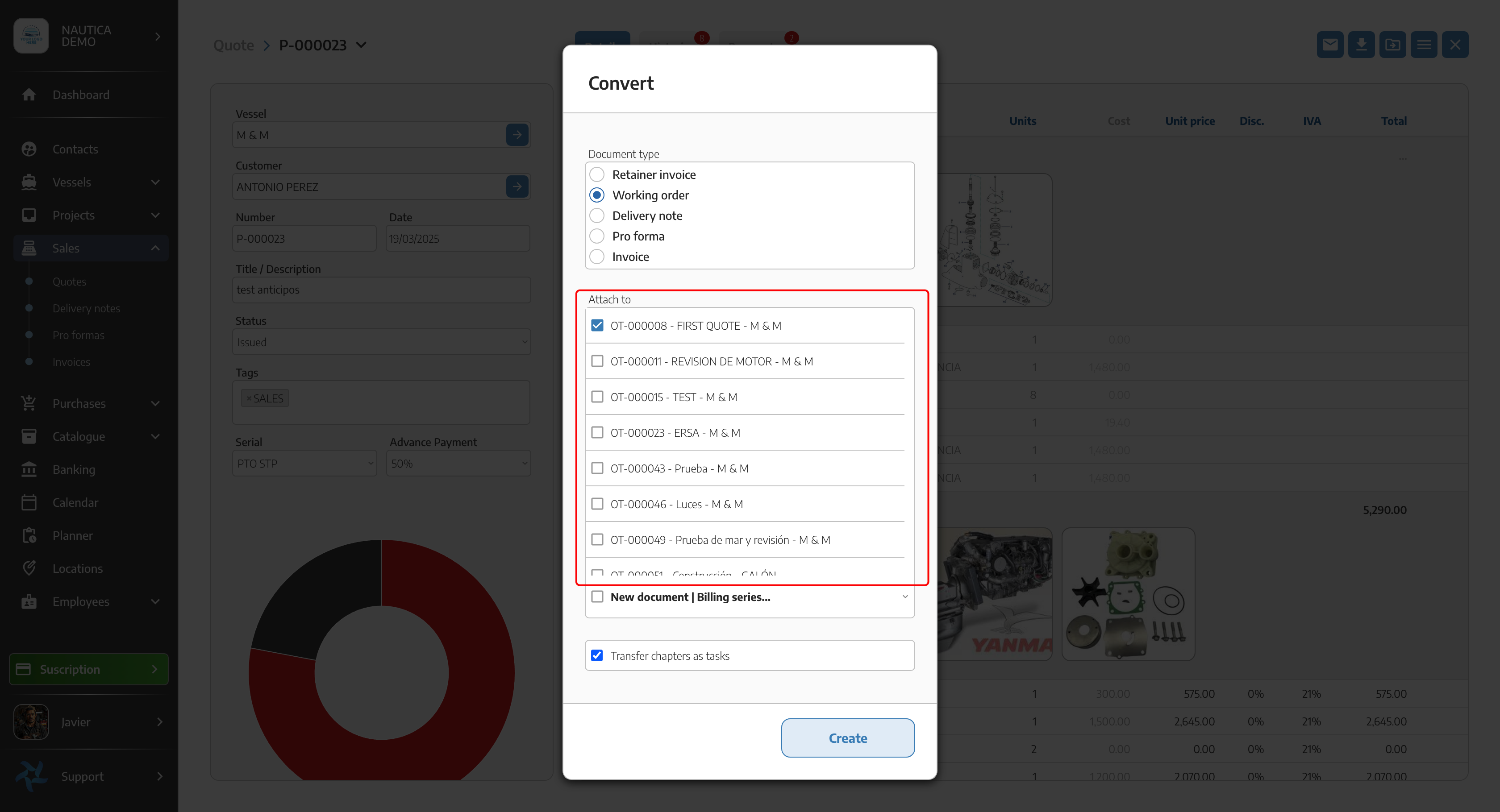Click the Nautica Demo logo icon
The image size is (1500, 812).
[31, 36]
